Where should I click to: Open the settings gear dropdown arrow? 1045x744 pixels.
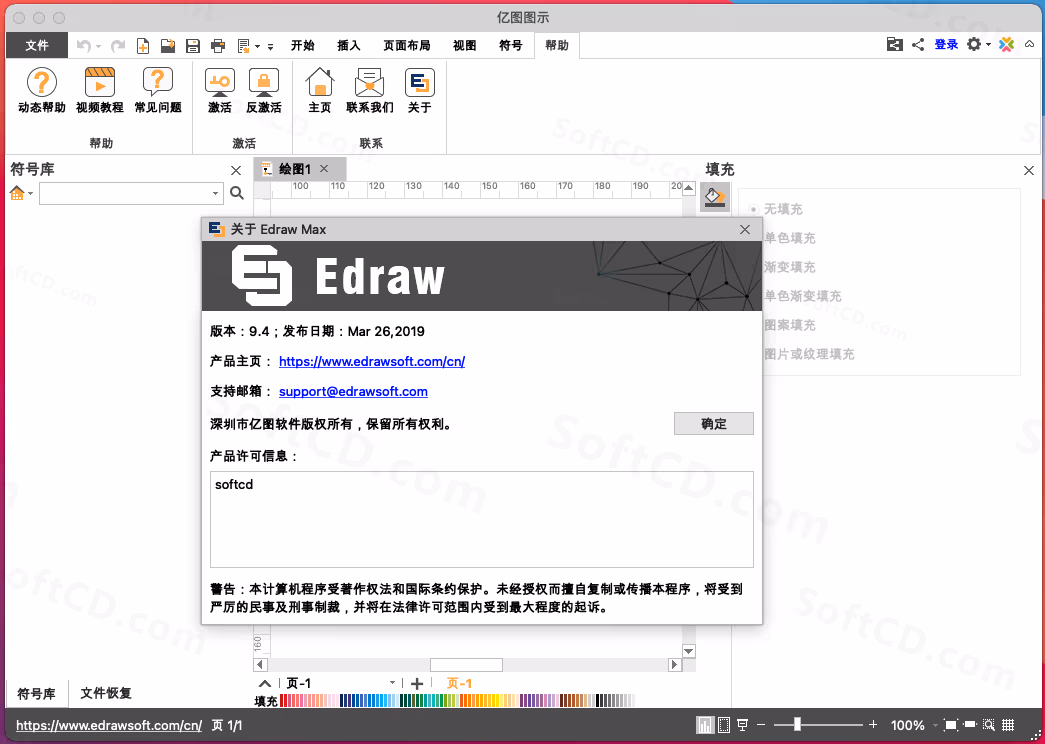pyautogui.click(x=988, y=45)
